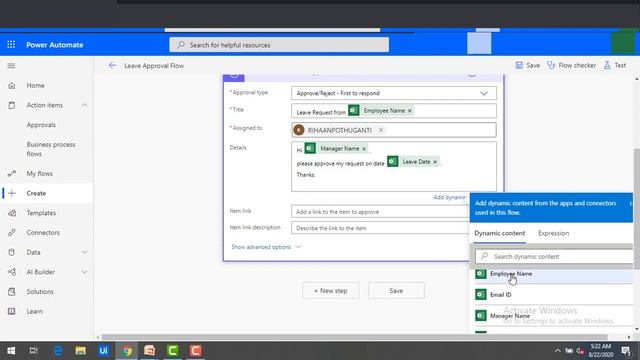The image size is (640, 360).
Task: Click the Connectors icon
Action: point(12,232)
